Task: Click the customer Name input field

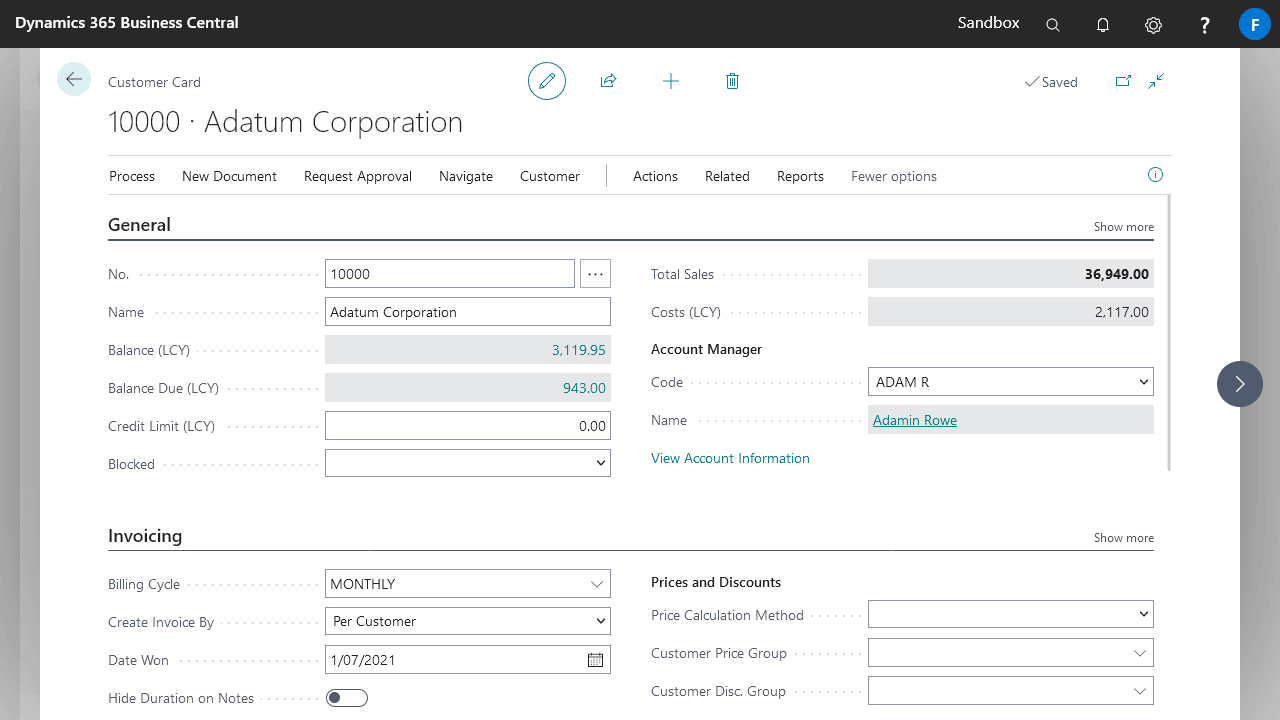Action: click(468, 311)
